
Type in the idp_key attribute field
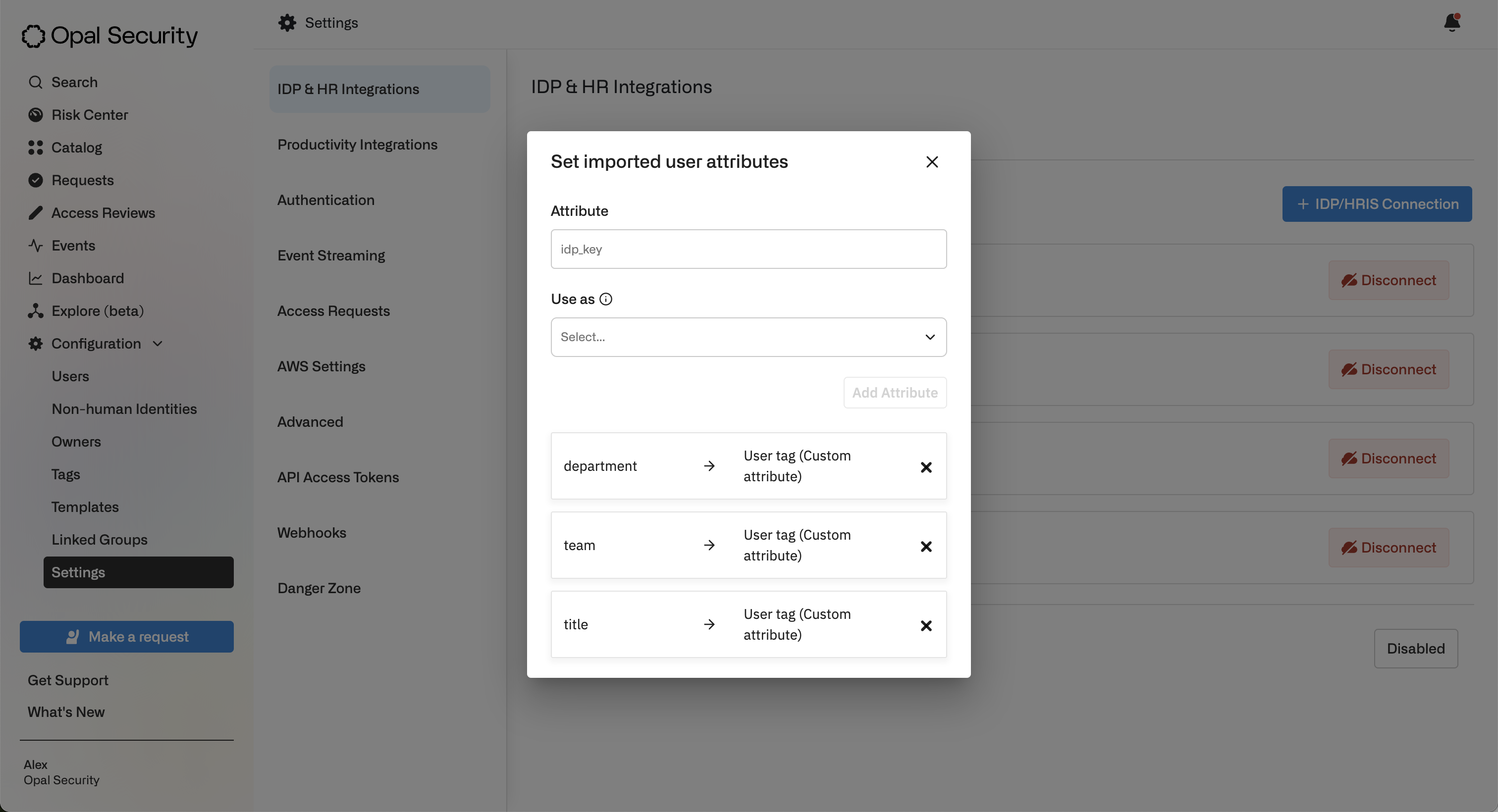748,249
